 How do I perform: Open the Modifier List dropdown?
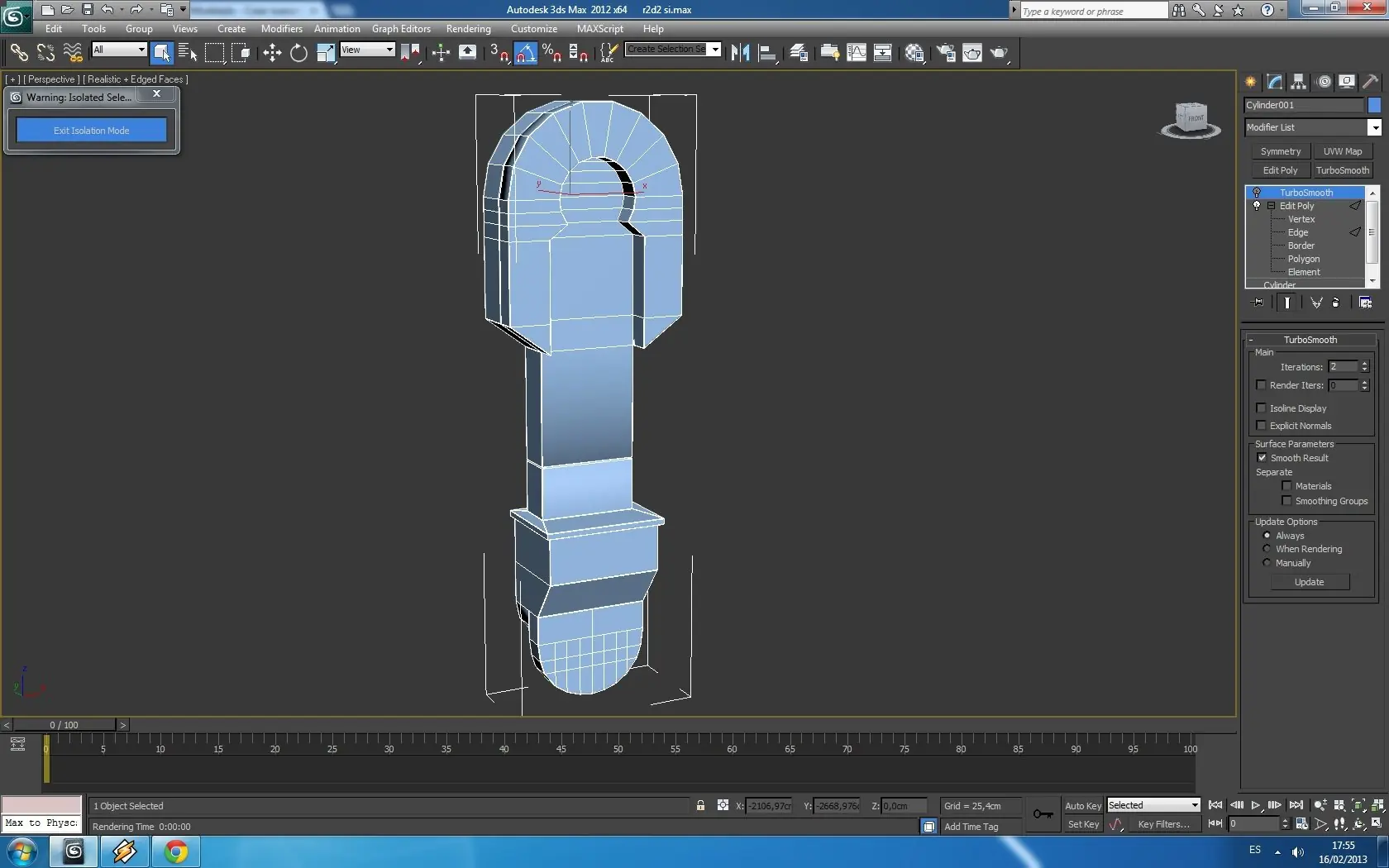pos(1313,127)
